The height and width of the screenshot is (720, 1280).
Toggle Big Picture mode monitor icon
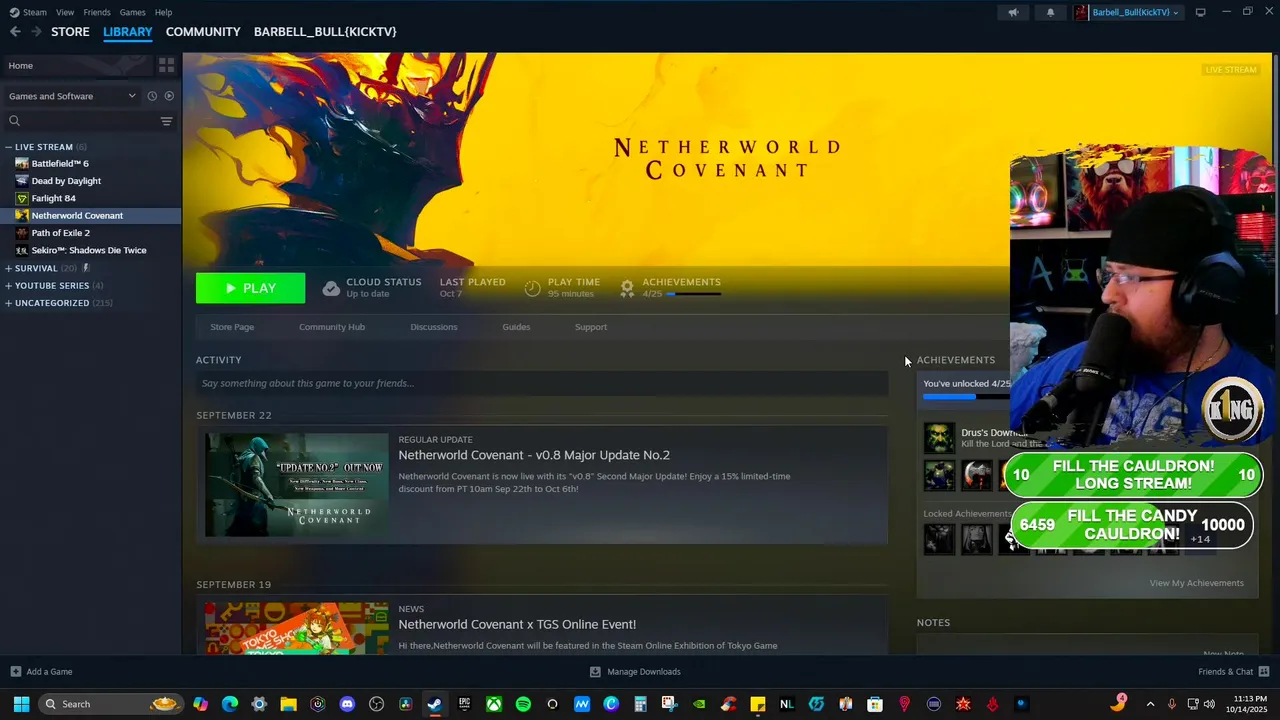coord(1200,12)
